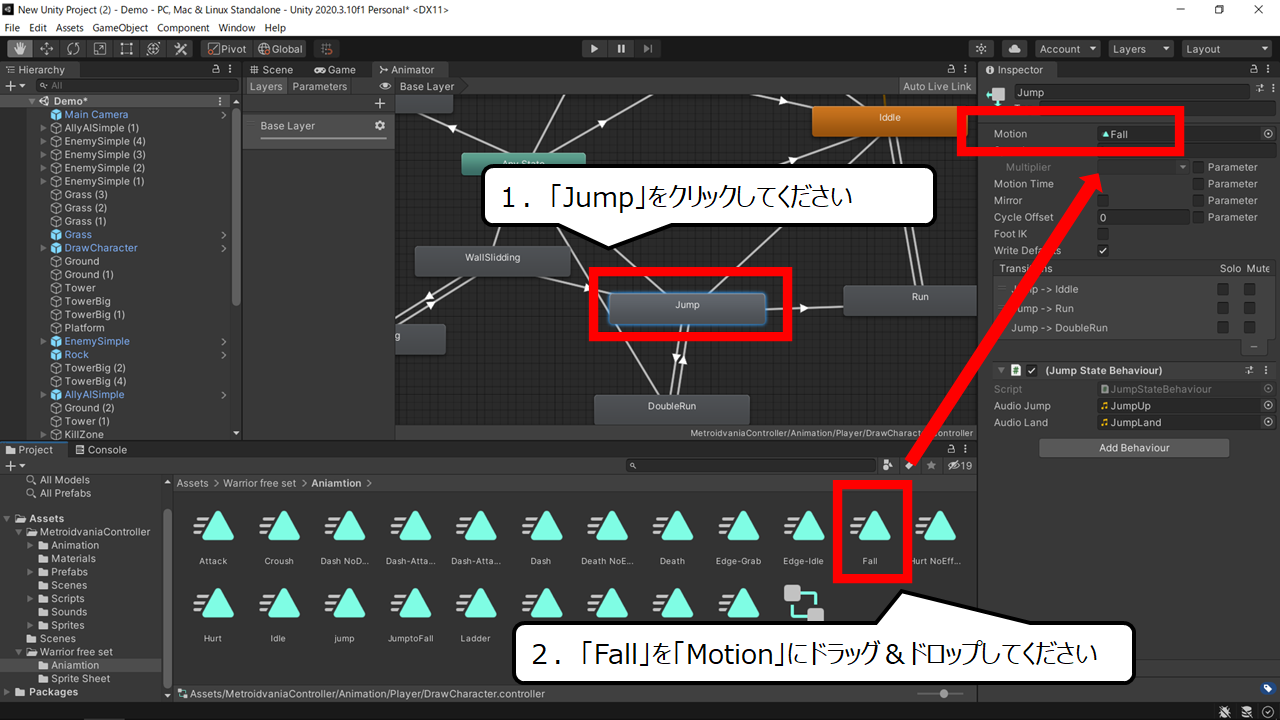This screenshot has width=1280, height=720.
Task: Enable Motion Time Parameter checkbox
Action: click(1198, 184)
